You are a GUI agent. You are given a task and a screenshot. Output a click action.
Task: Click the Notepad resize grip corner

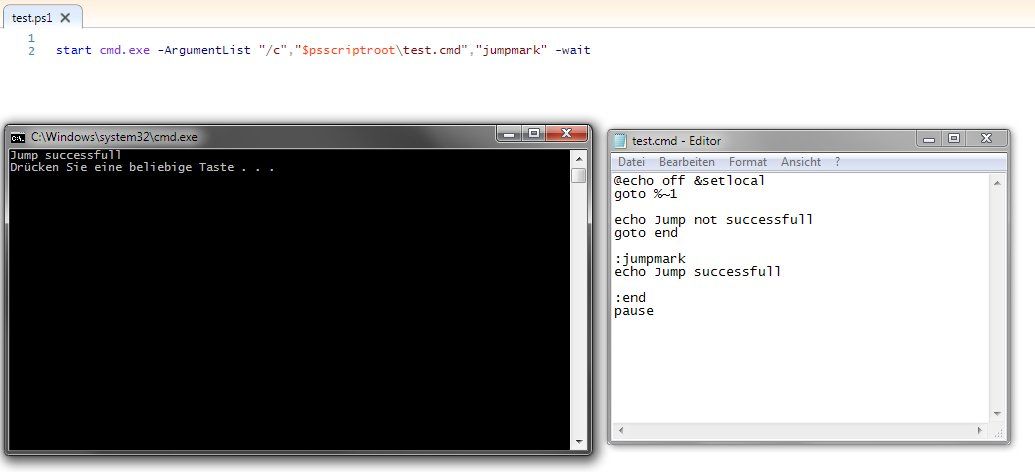pyautogui.click(x=998, y=432)
